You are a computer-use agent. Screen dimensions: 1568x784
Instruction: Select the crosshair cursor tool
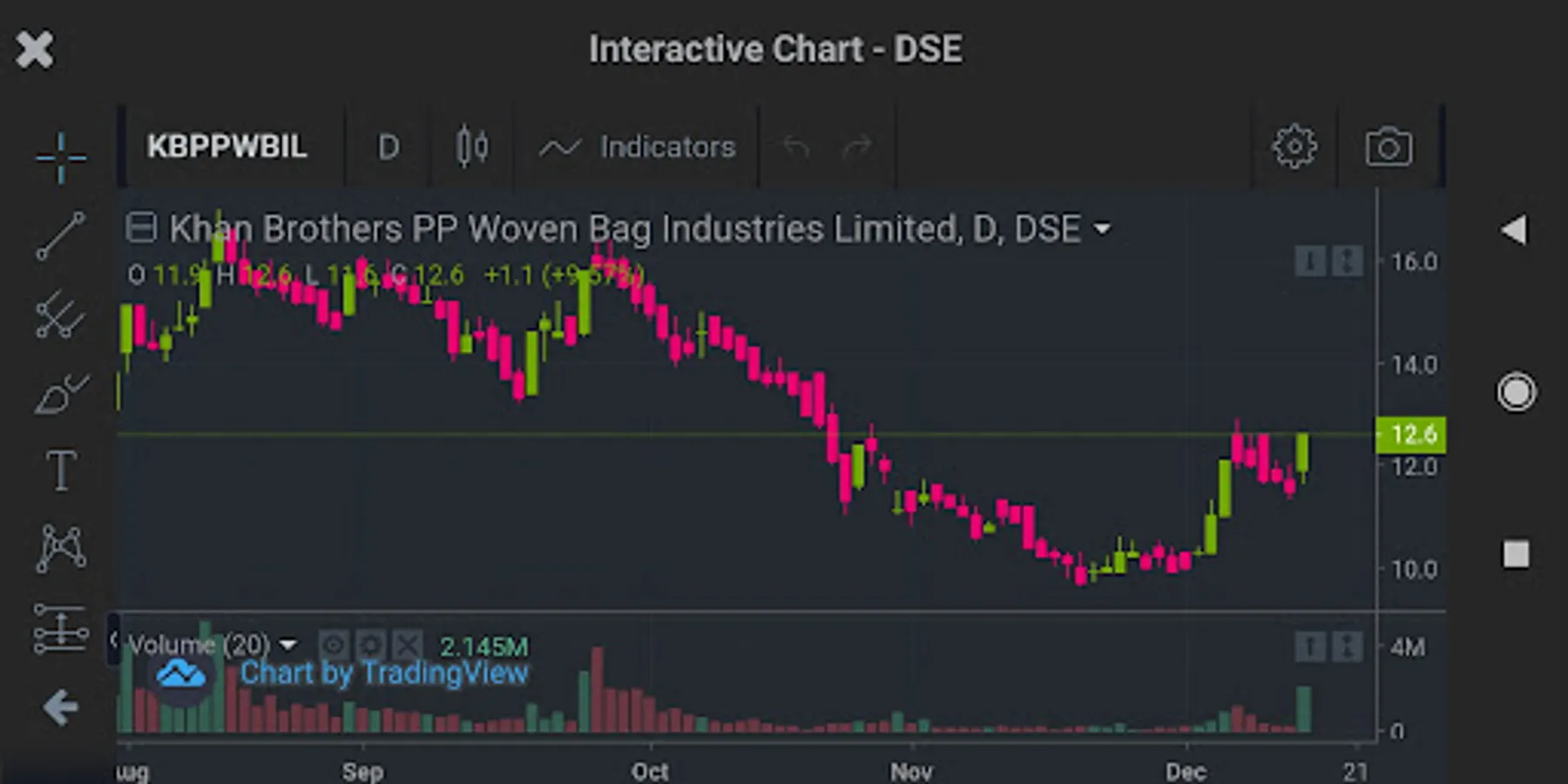(61, 158)
